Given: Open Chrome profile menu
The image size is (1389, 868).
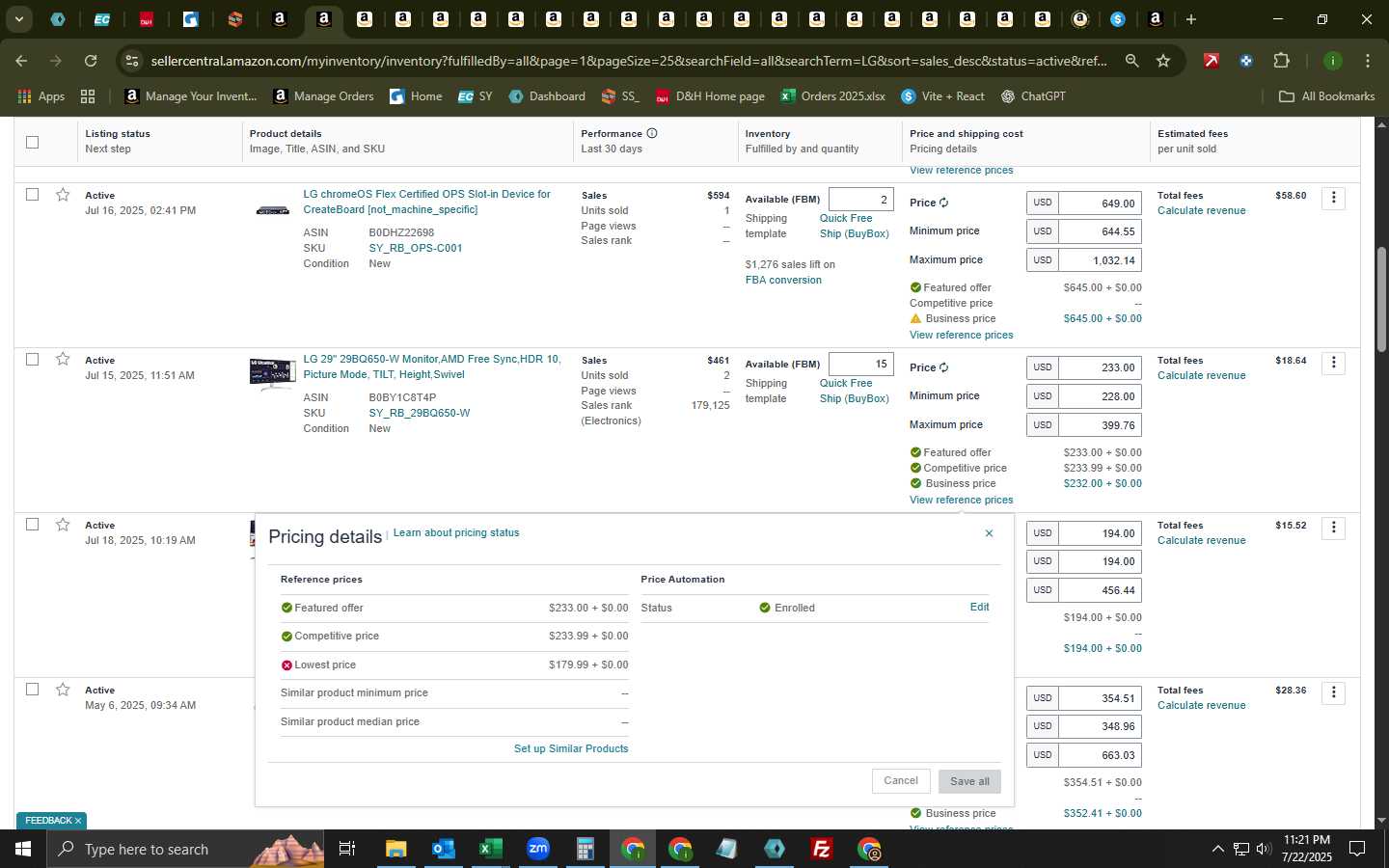Looking at the screenshot, I should click(x=1332, y=61).
